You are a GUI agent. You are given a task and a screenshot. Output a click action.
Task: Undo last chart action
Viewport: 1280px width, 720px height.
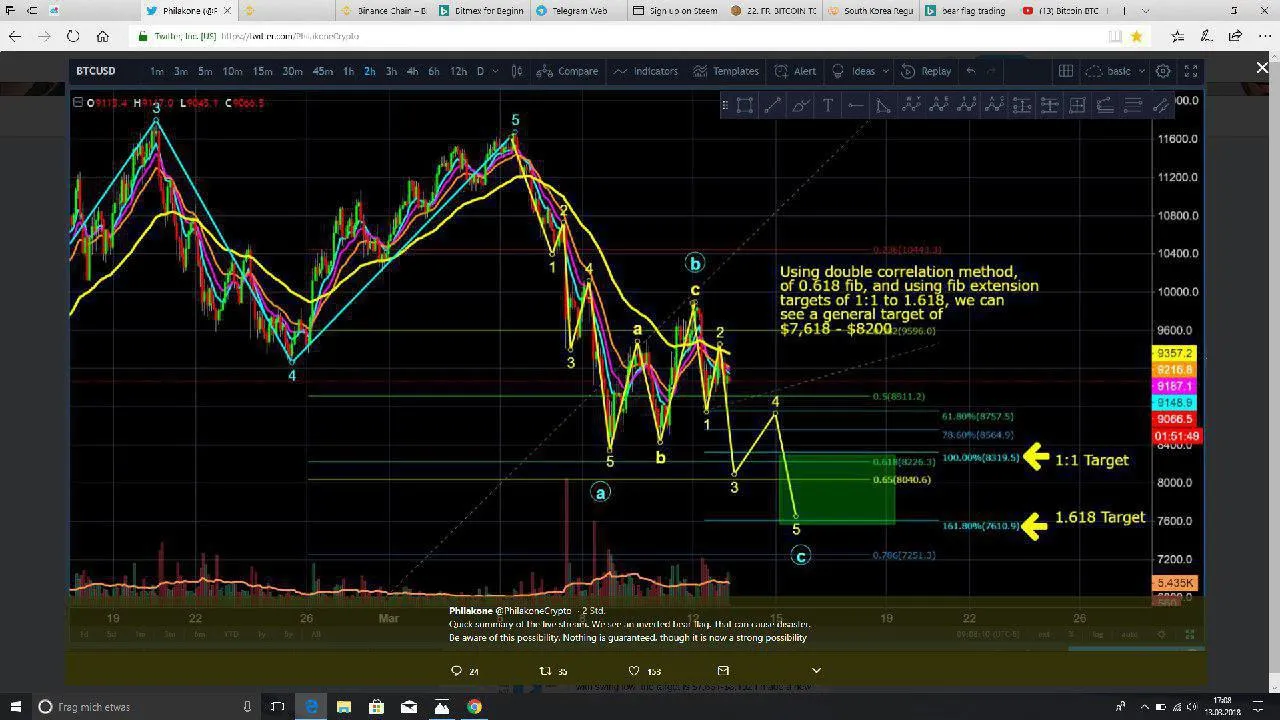pyautogui.click(x=970, y=71)
